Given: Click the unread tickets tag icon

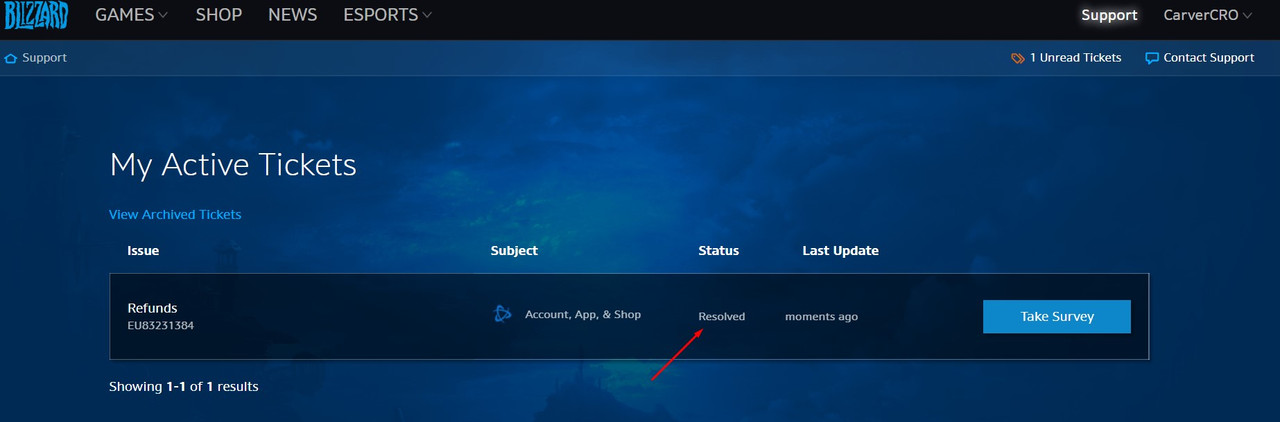Looking at the screenshot, I should click(1018, 58).
